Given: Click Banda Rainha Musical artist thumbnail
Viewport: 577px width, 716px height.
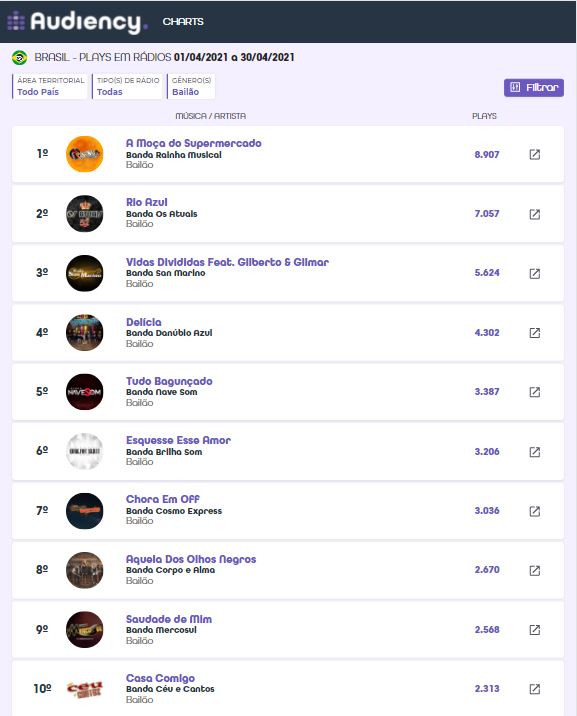Looking at the screenshot, I should point(84,154).
